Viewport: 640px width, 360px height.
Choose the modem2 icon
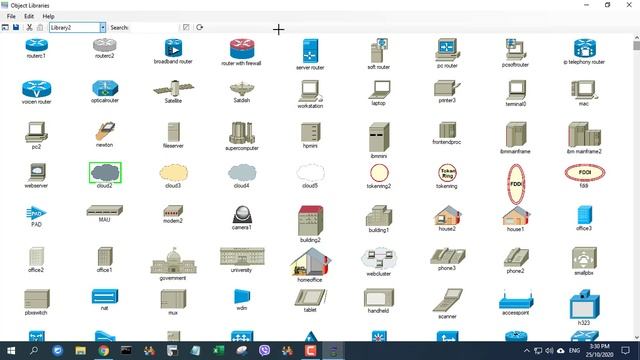(x=173, y=211)
